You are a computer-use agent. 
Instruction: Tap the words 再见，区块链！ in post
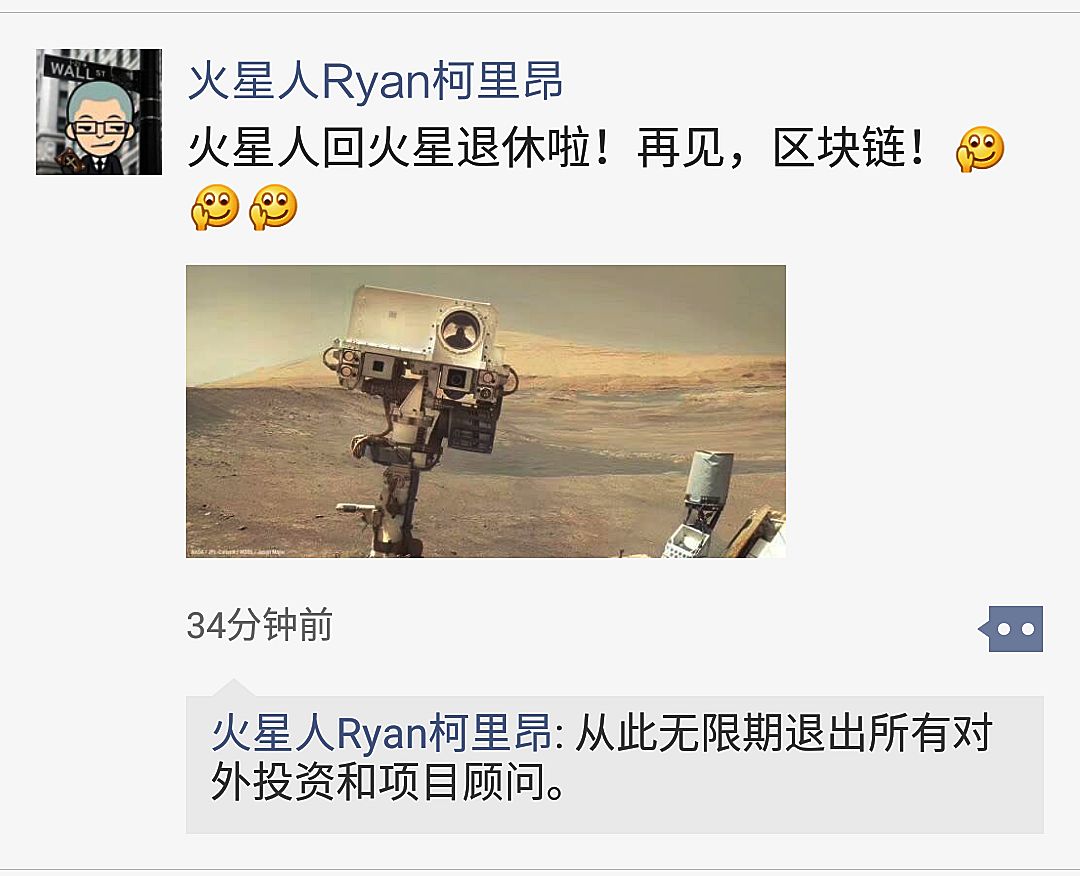point(782,148)
